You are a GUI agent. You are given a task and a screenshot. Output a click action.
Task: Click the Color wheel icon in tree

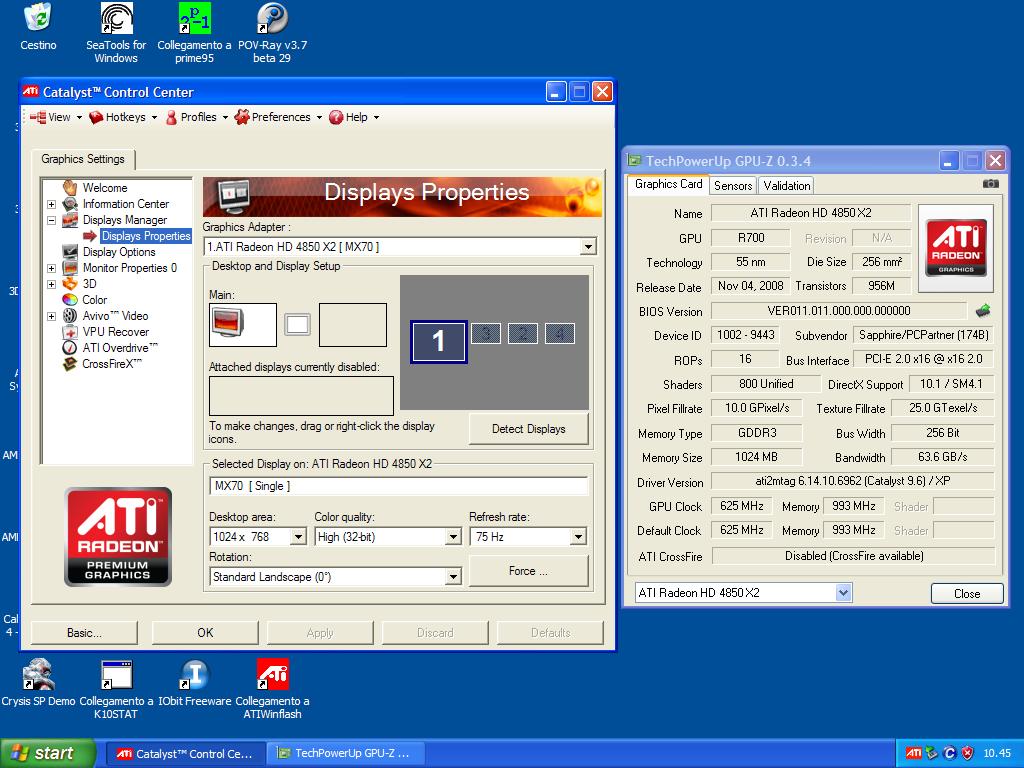[x=70, y=300]
